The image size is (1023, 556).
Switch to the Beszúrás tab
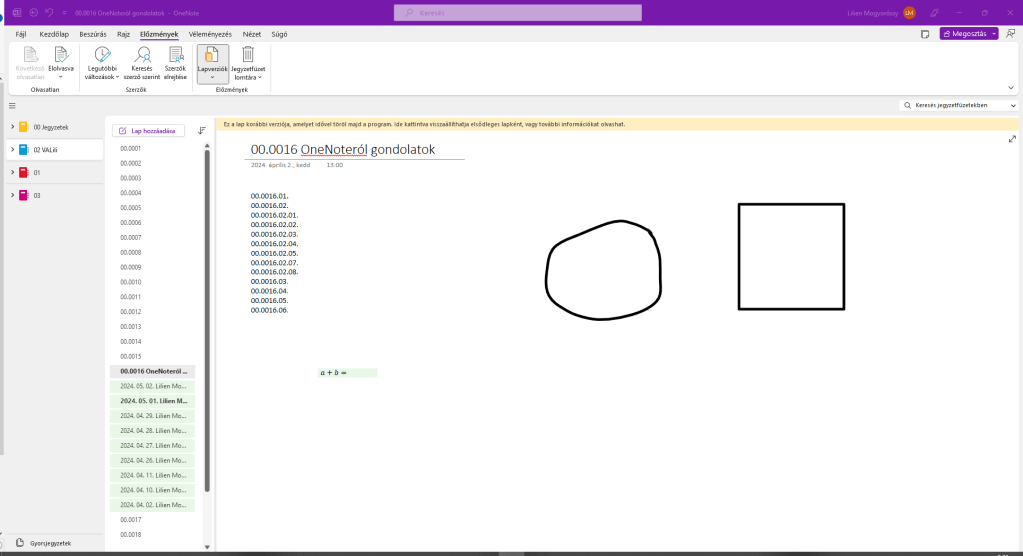coord(93,34)
